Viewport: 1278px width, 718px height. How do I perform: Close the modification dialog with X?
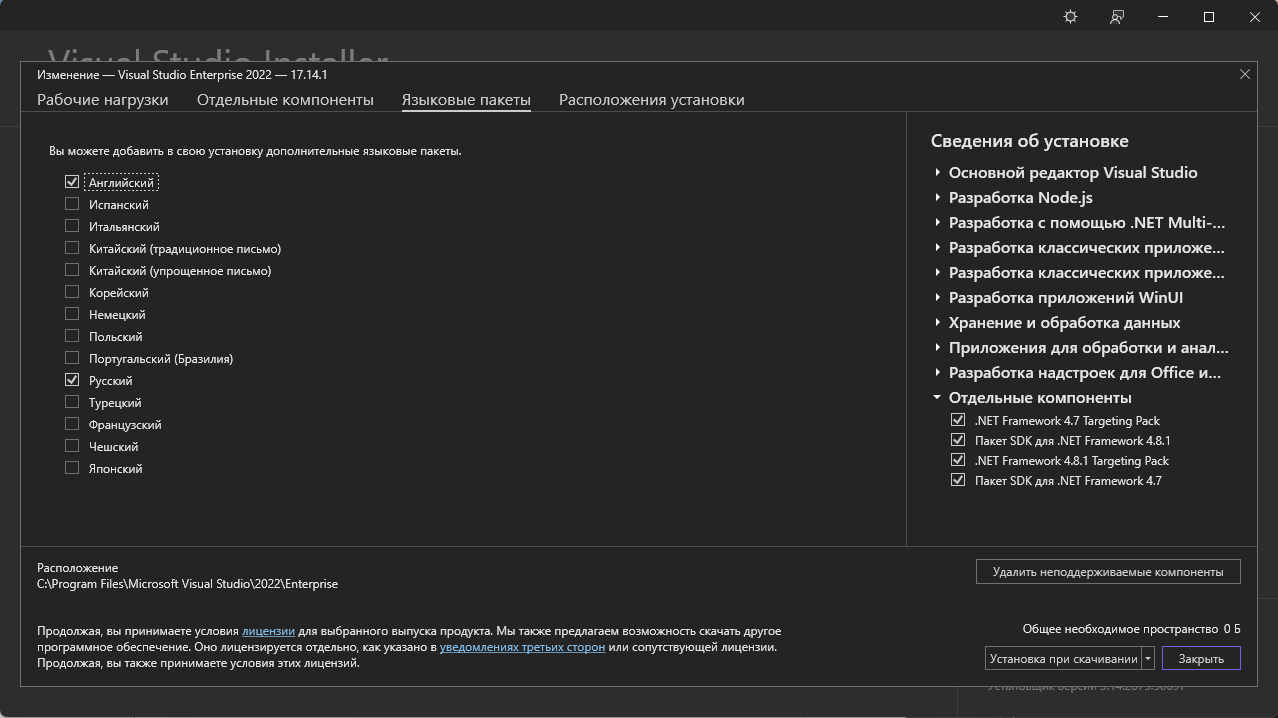1245,74
